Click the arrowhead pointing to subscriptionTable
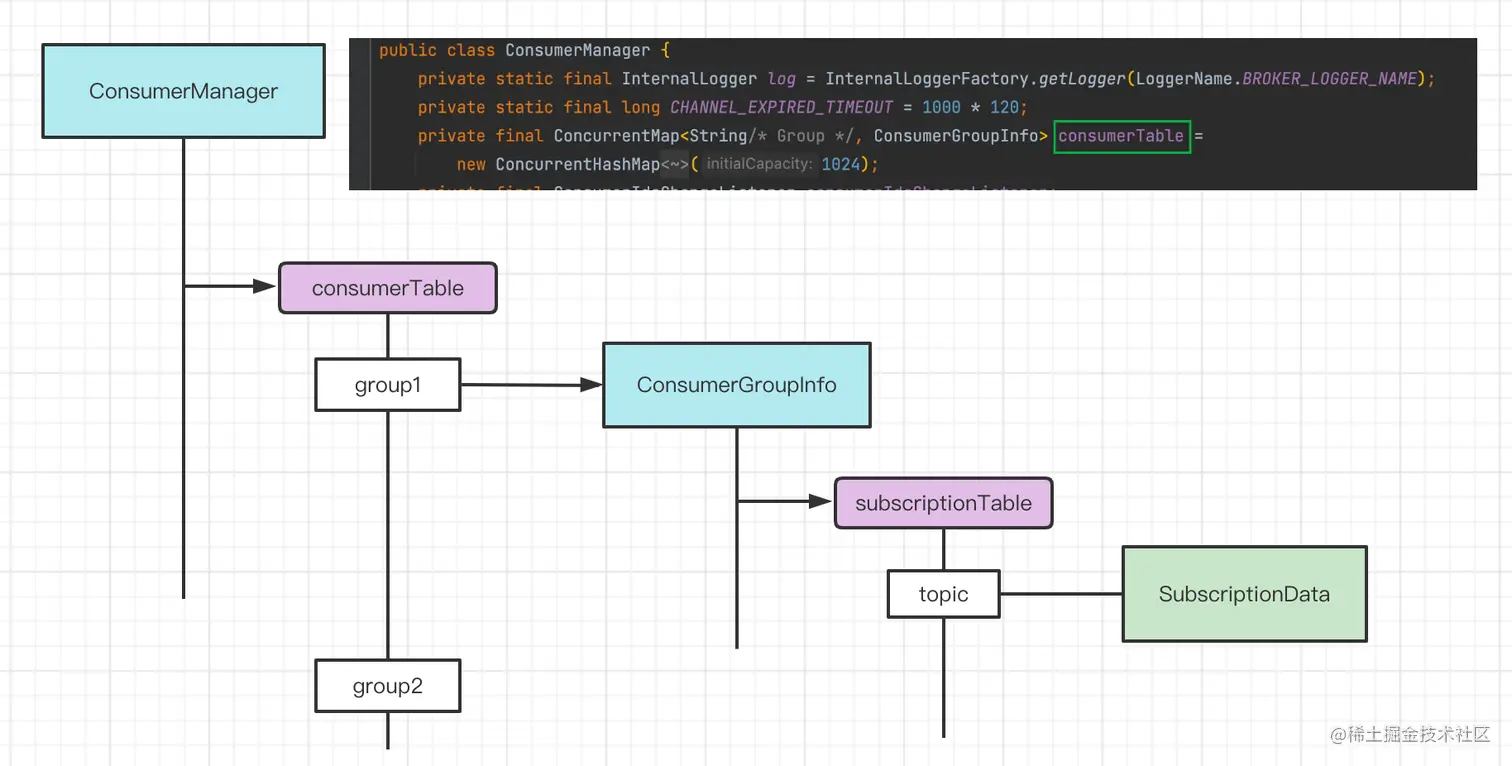The width and height of the screenshot is (1512, 766). pos(822,502)
